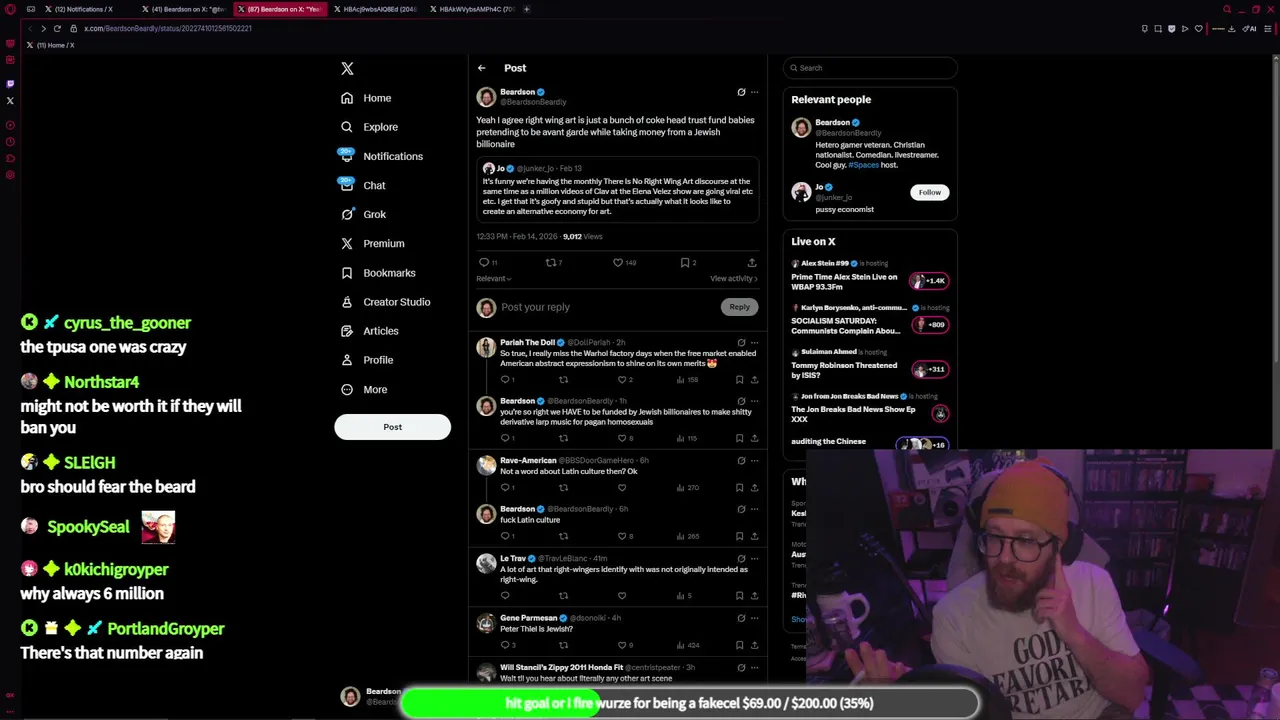Click the browser address bar URL
Viewport: 1280px width, 720px height.
[168, 28]
